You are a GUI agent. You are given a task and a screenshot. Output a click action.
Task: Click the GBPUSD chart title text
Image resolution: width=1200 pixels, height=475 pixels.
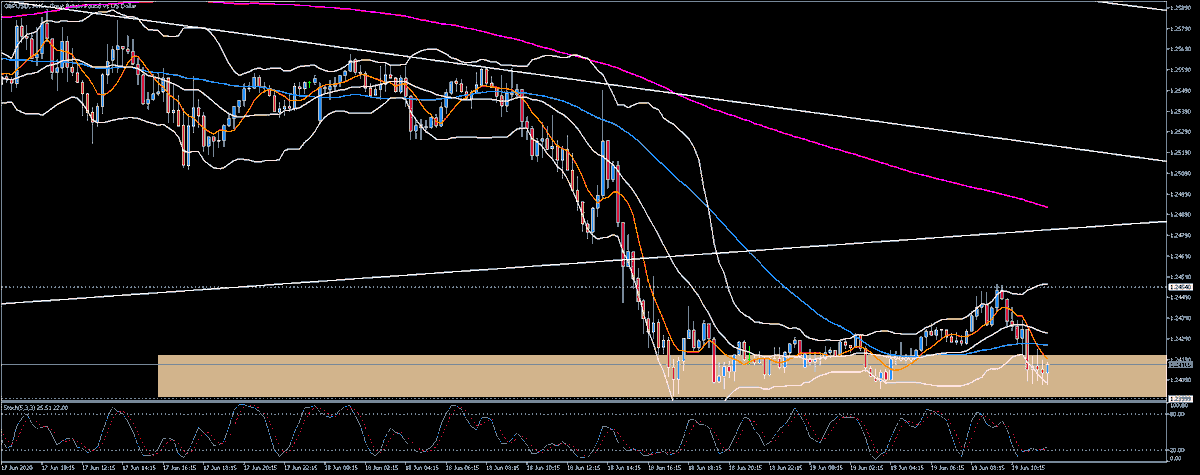pos(69,5)
